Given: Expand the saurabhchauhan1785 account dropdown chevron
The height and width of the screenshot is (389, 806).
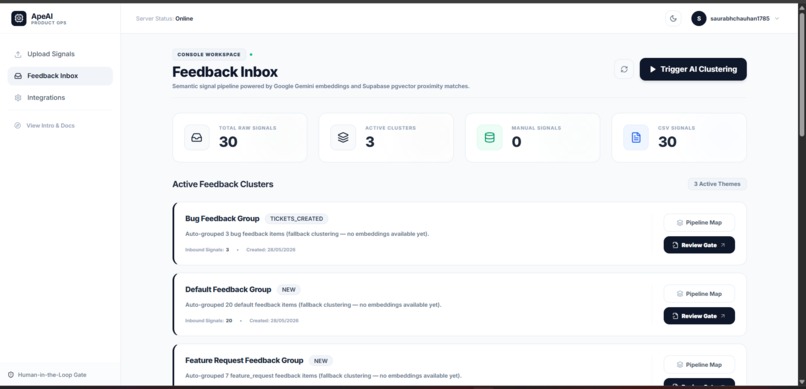Looking at the screenshot, I should pos(777,18).
